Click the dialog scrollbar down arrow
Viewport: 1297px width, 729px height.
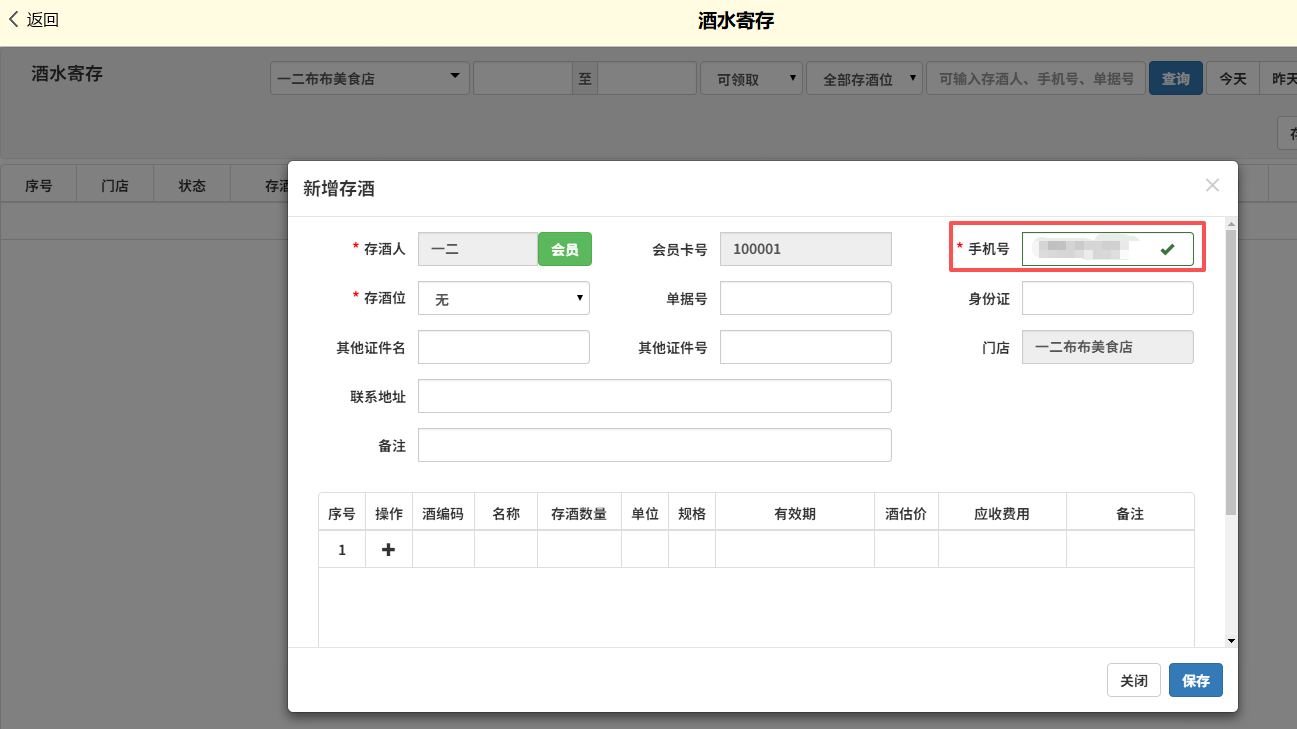[x=1231, y=640]
